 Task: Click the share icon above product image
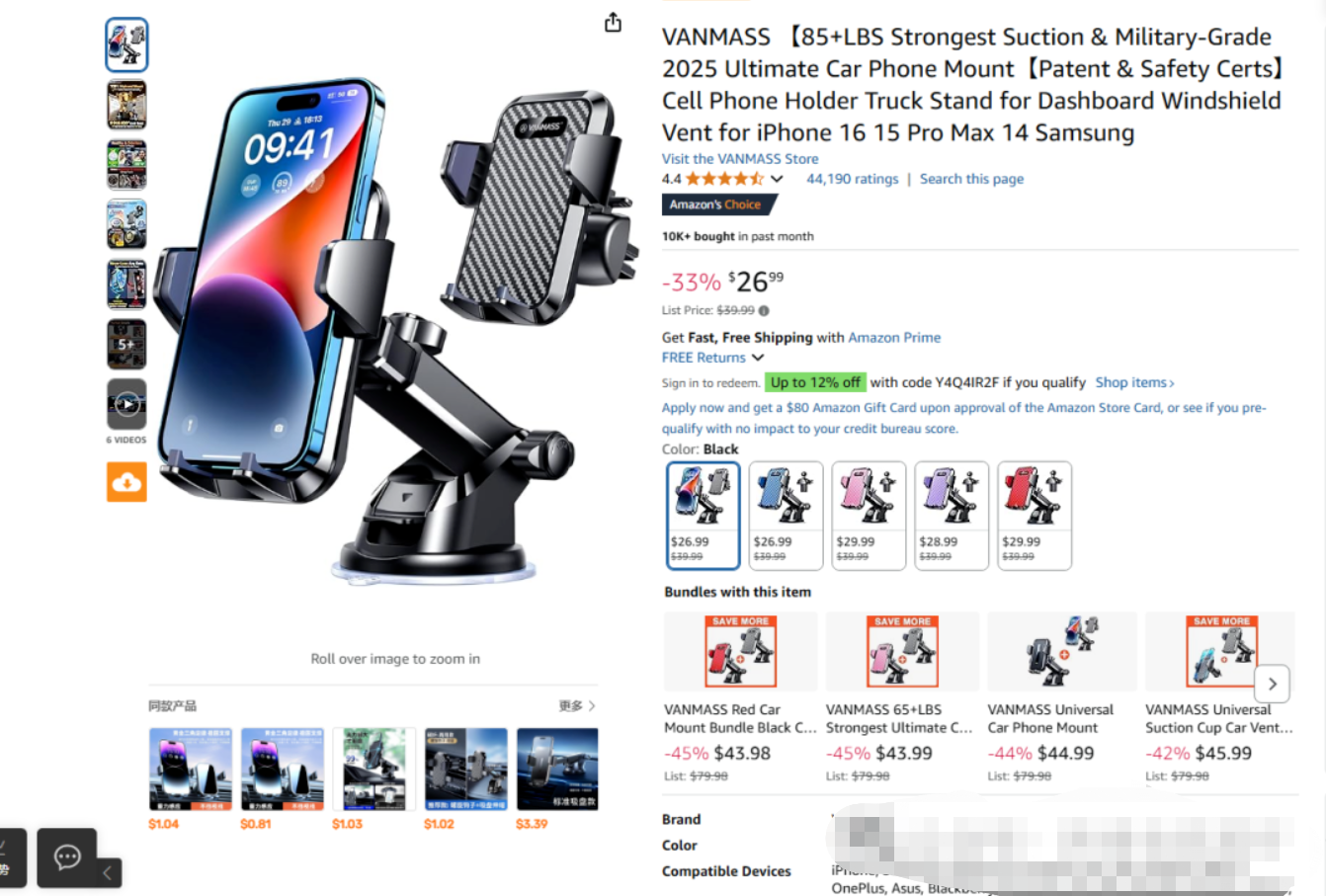(613, 23)
